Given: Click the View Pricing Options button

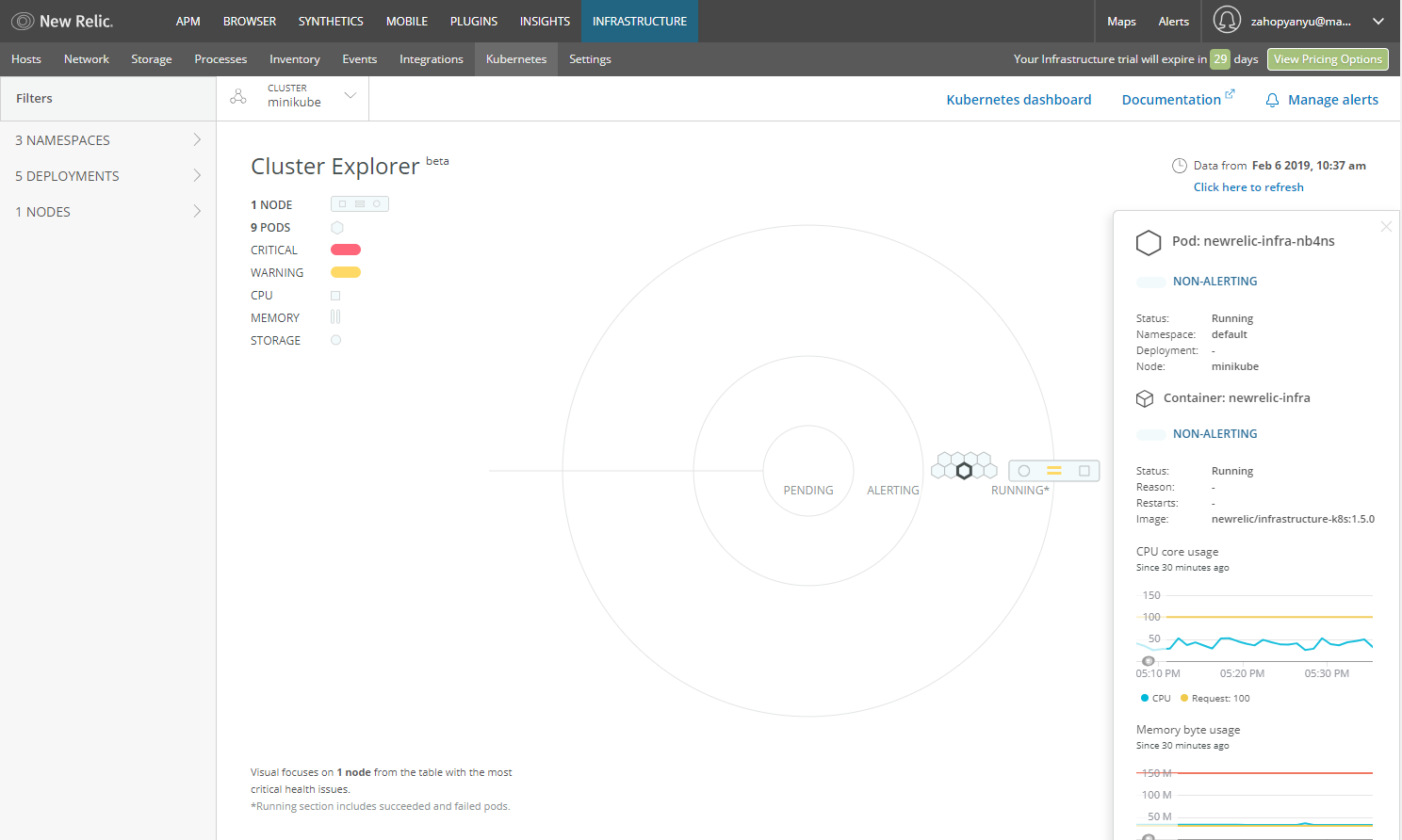Looking at the screenshot, I should pyautogui.click(x=1328, y=59).
